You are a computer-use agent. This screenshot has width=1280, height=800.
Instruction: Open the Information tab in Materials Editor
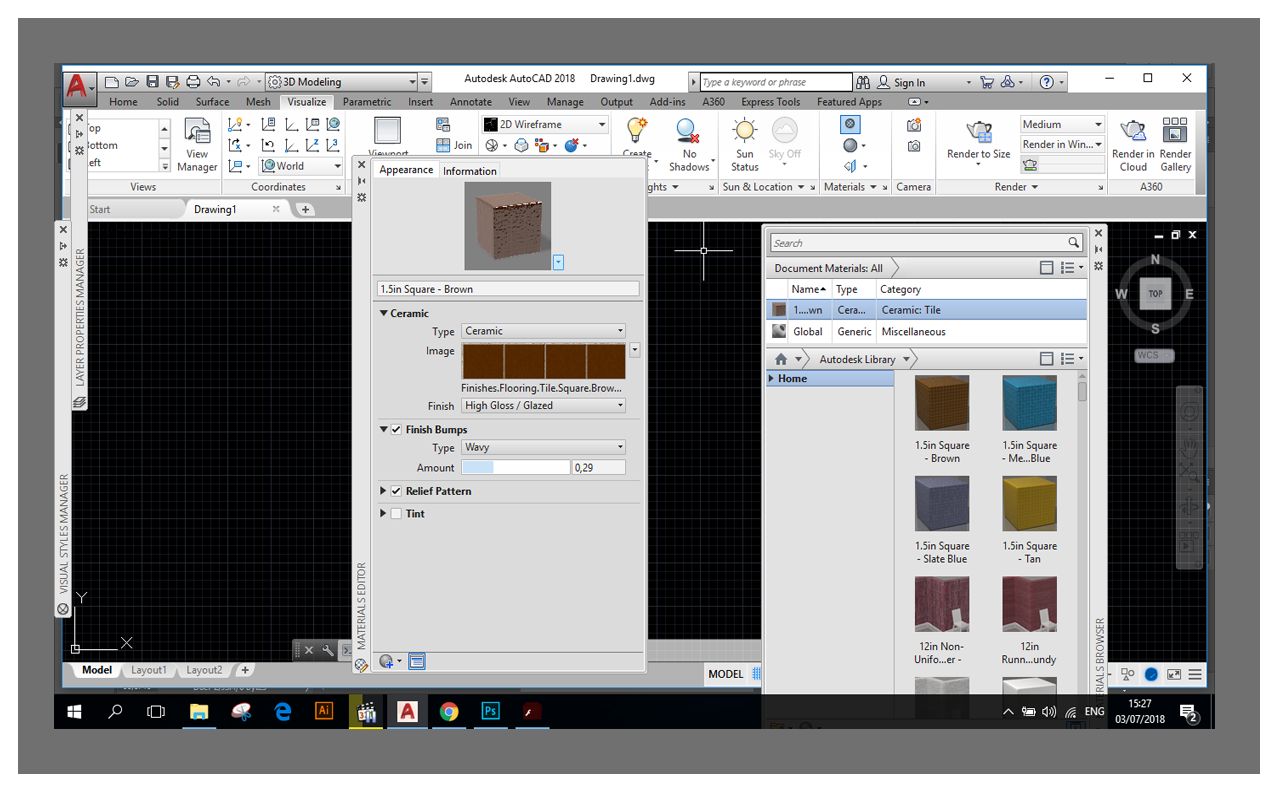click(469, 170)
